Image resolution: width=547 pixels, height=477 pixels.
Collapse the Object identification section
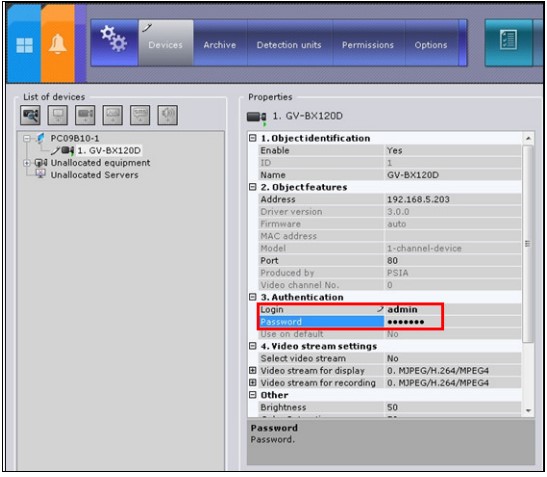(x=253, y=138)
